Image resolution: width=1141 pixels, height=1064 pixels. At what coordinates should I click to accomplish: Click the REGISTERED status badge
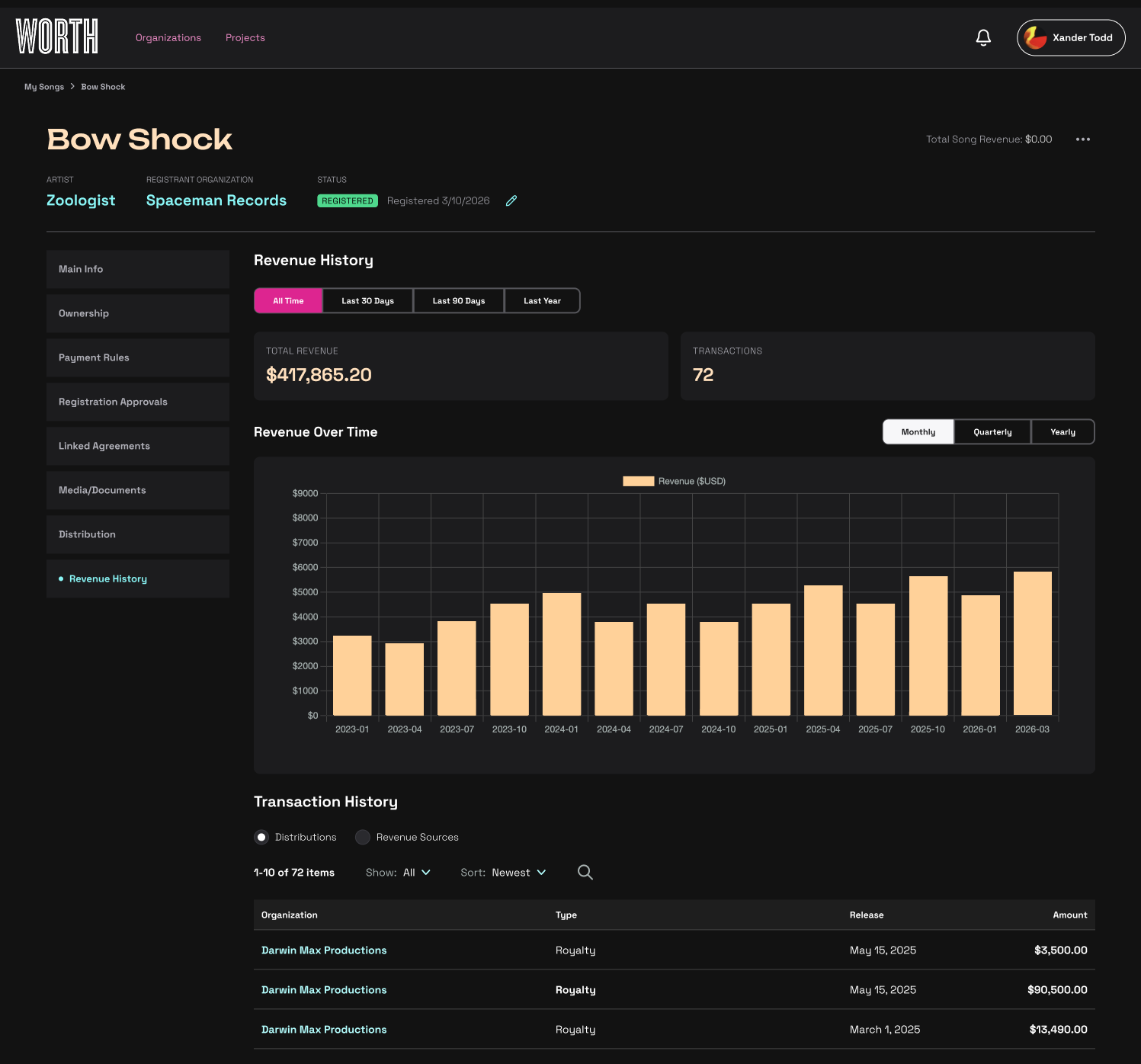(x=348, y=200)
